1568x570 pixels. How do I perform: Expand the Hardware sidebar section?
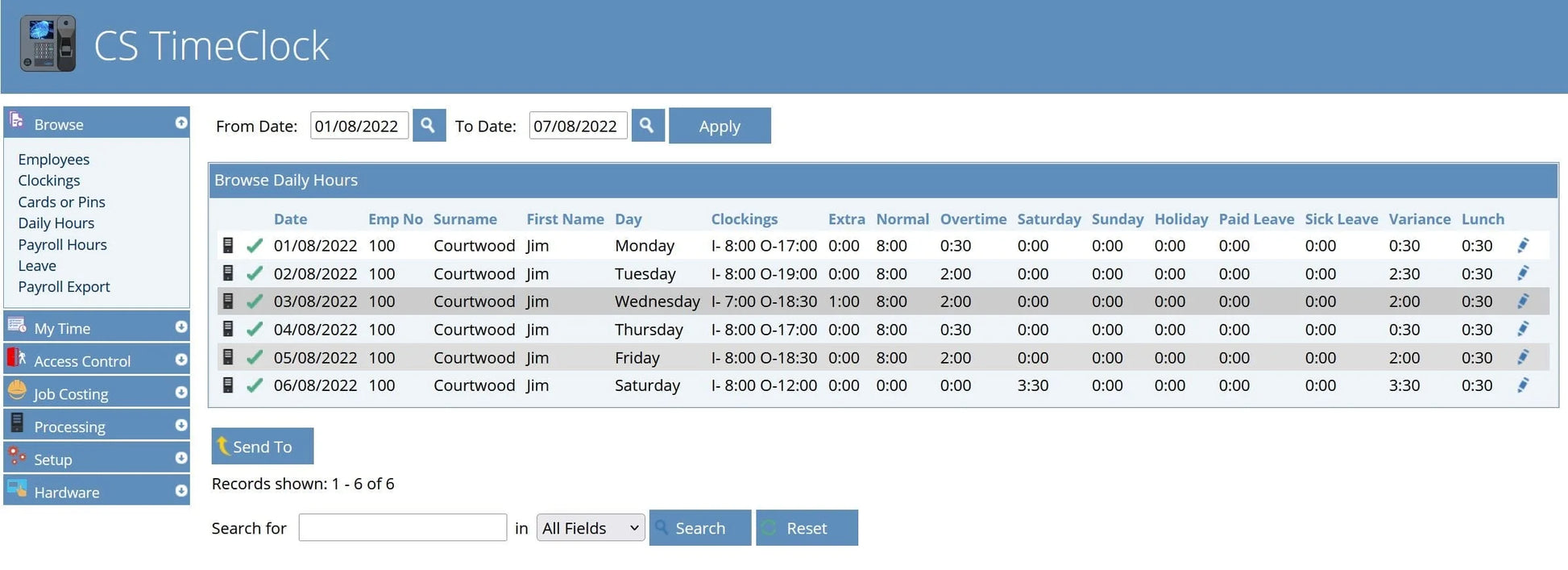pyautogui.click(x=181, y=490)
